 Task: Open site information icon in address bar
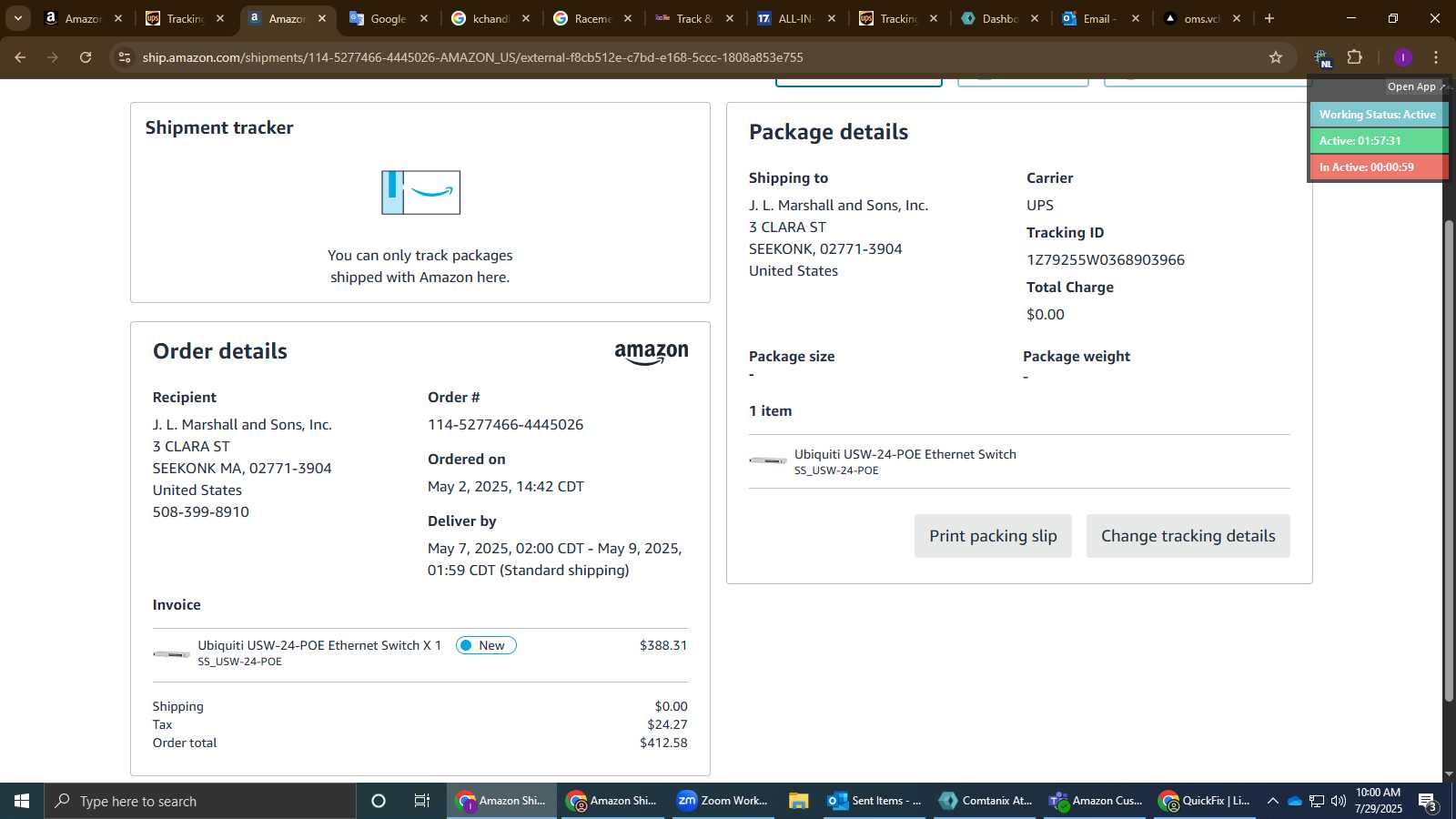click(125, 57)
